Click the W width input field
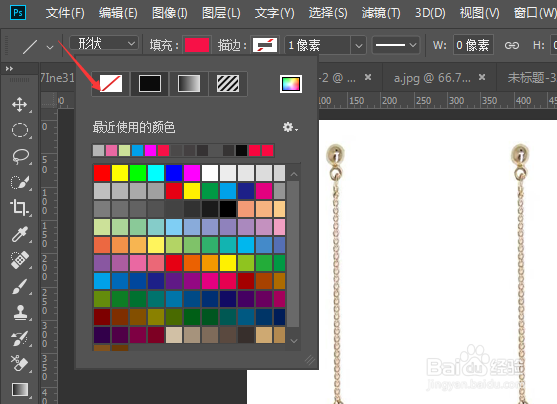 [473, 45]
